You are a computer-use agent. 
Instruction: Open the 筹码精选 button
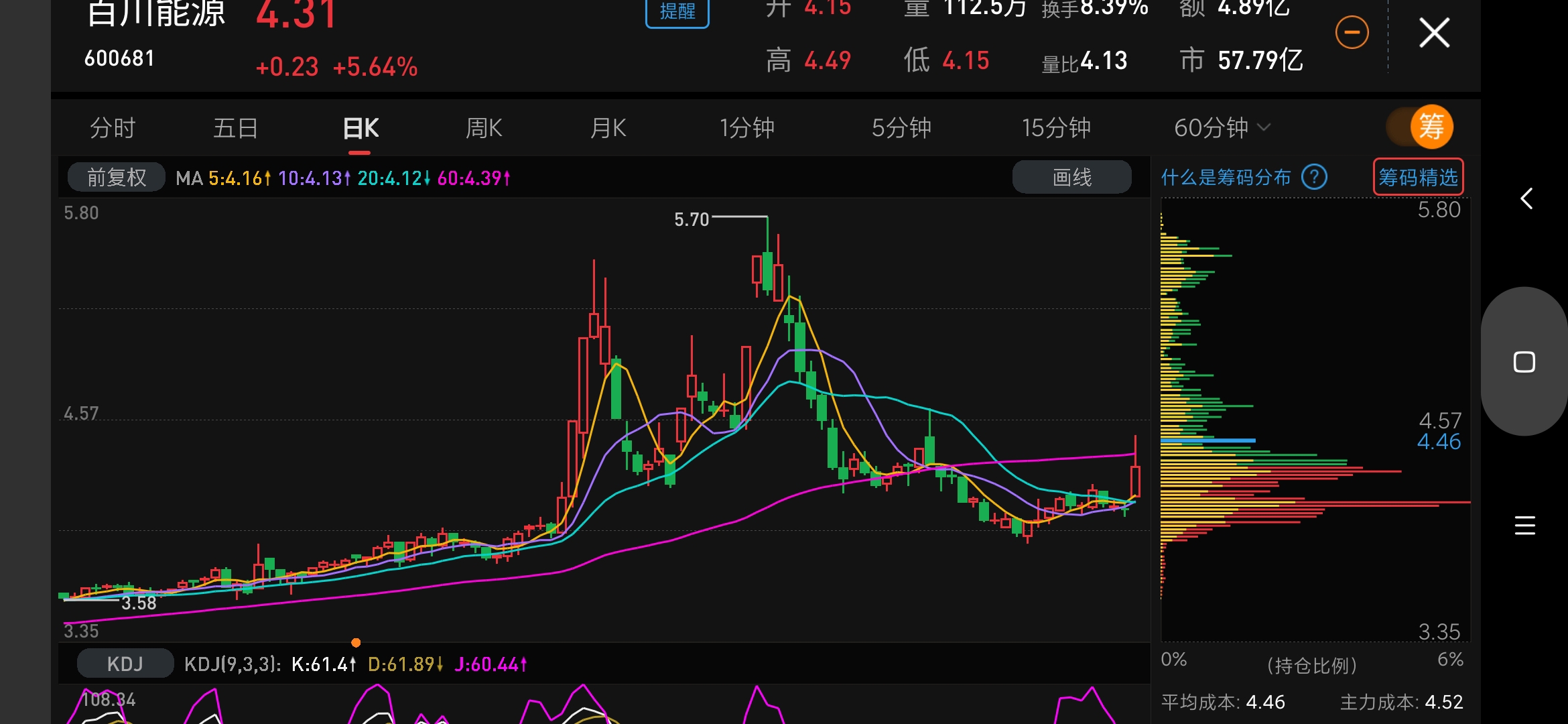1418,178
